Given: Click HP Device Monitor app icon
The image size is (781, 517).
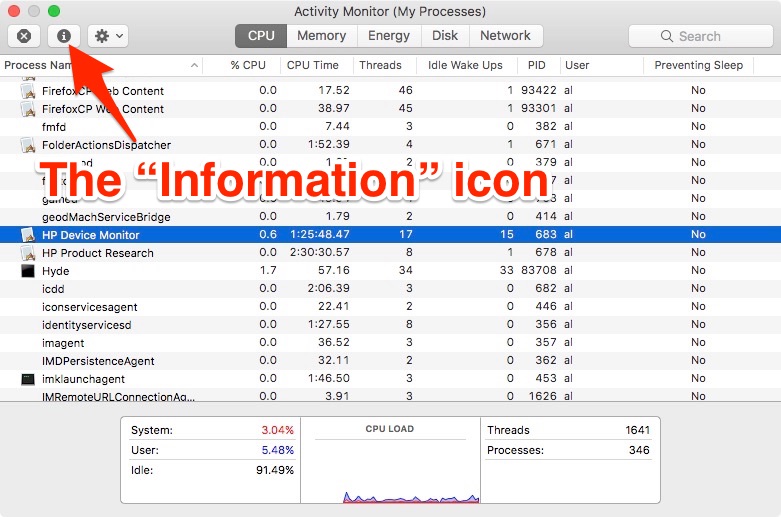Looking at the screenshot, I should point(28,235).
